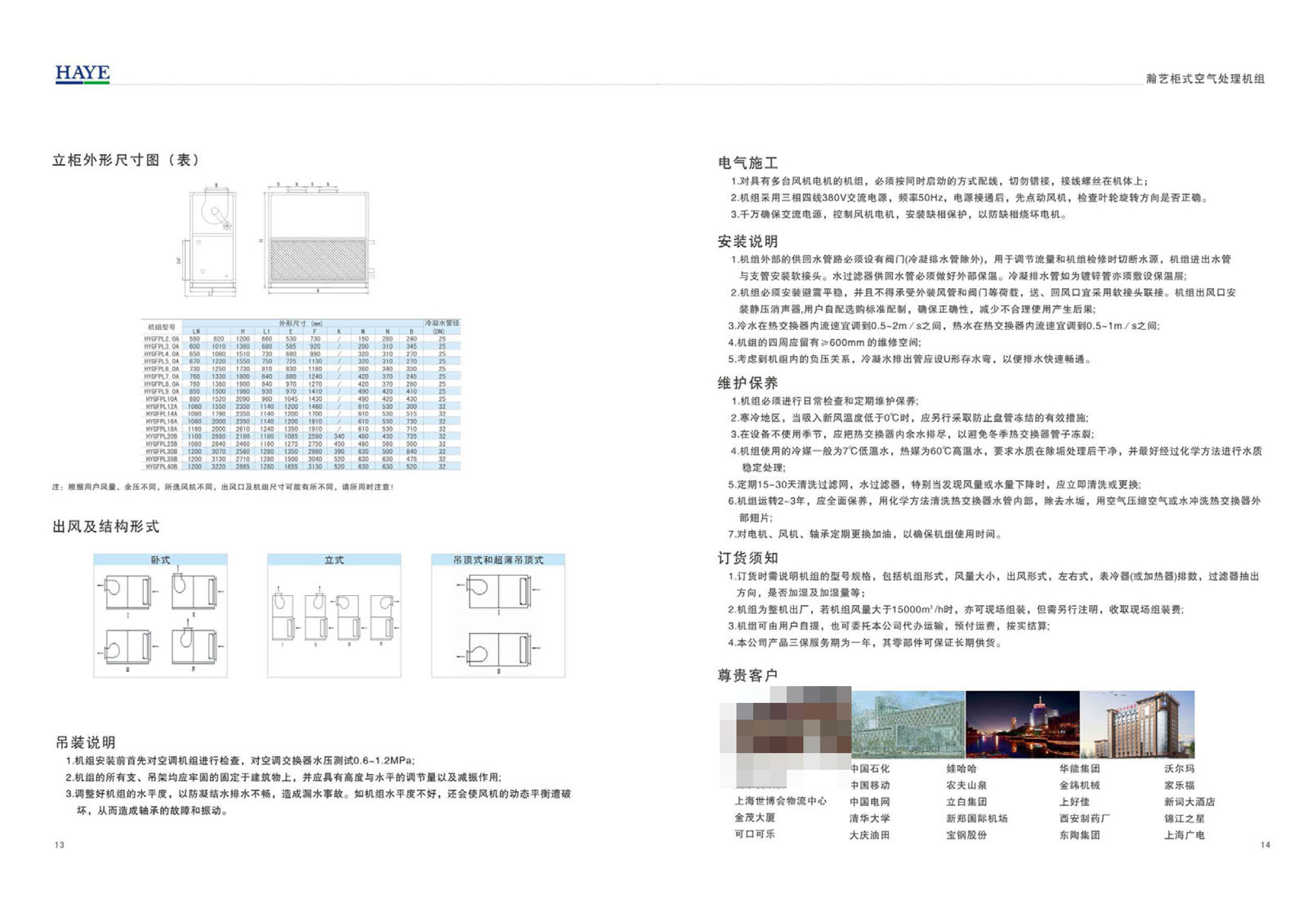Click the 吊顶式和超薄吊顶式 panel header
The image size is (1316, 899).
pos(498,560)
